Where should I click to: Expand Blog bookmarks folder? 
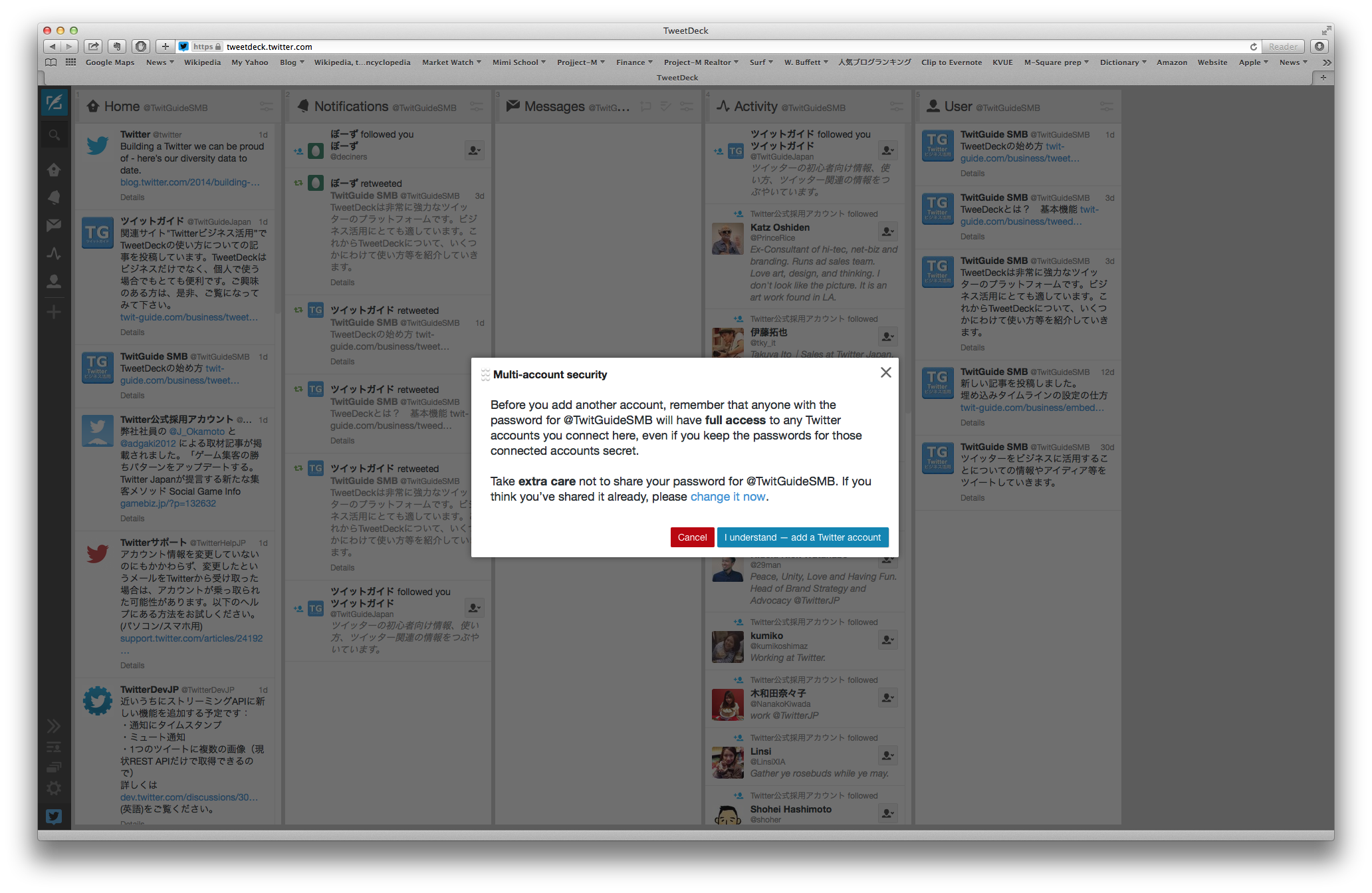coord(292,63)
